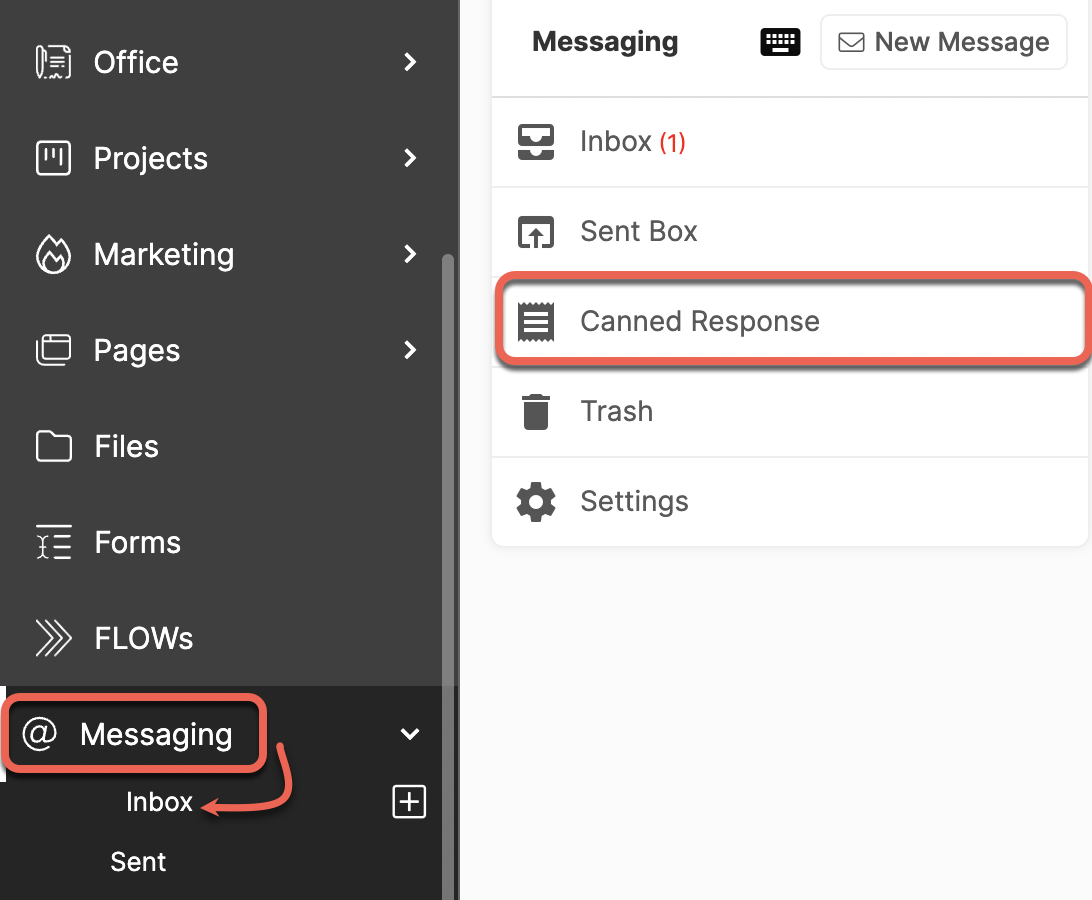Open Trash in Messaging panel
This screenshot has width=1092, height=900.
tap(790, 411)
